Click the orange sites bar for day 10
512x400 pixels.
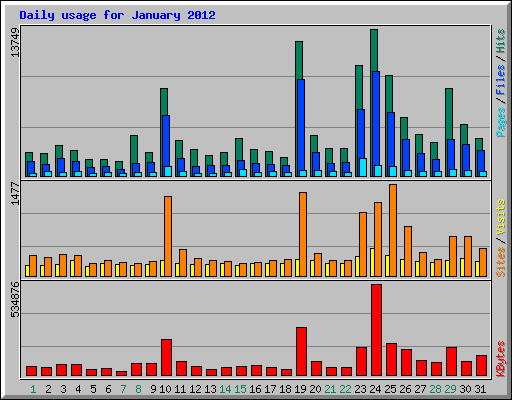[x=168, y=236]
